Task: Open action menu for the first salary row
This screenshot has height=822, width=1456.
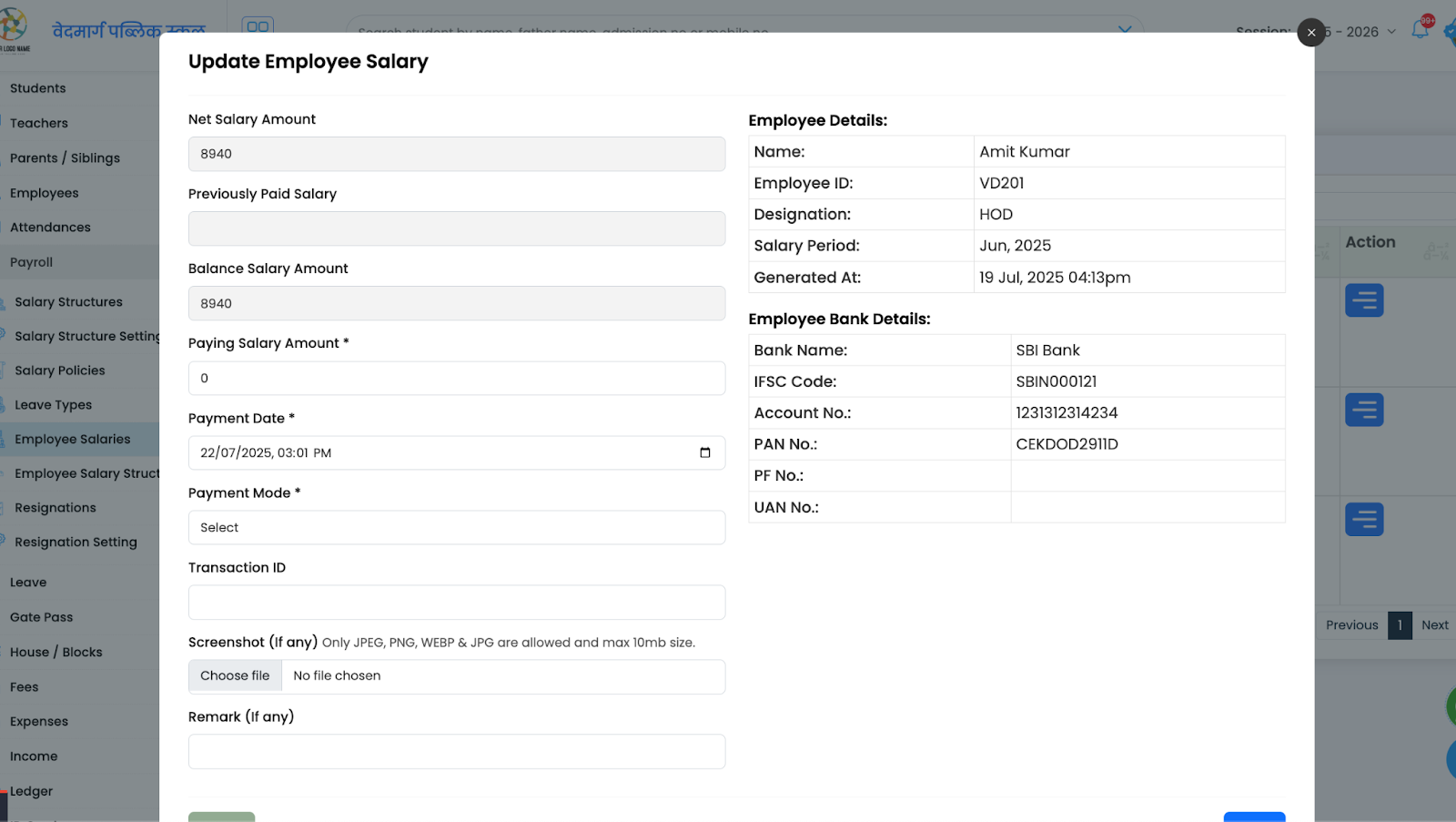Action: point(1364,299)
